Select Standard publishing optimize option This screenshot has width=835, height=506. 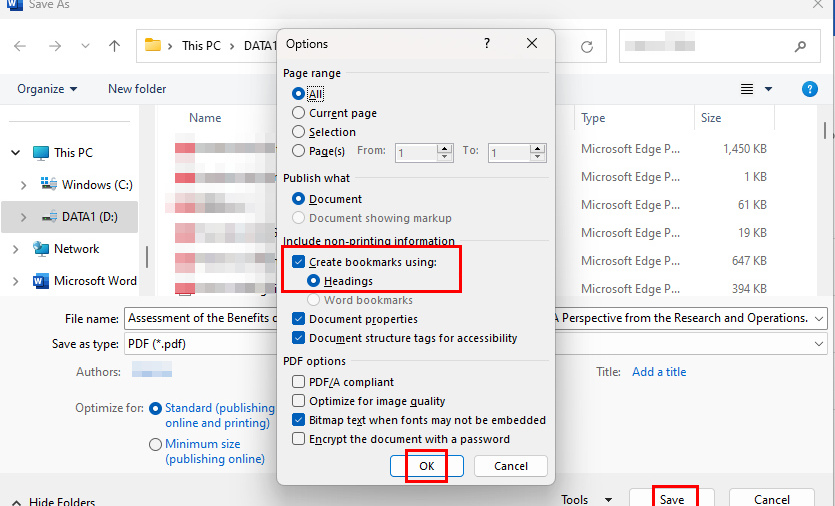tap(155, 409)
